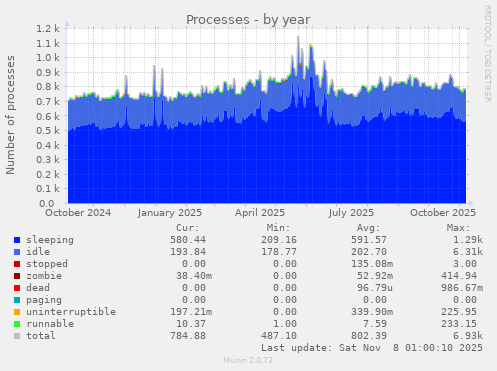Click uninterruptible average value 339.90m

pos(372,312)
